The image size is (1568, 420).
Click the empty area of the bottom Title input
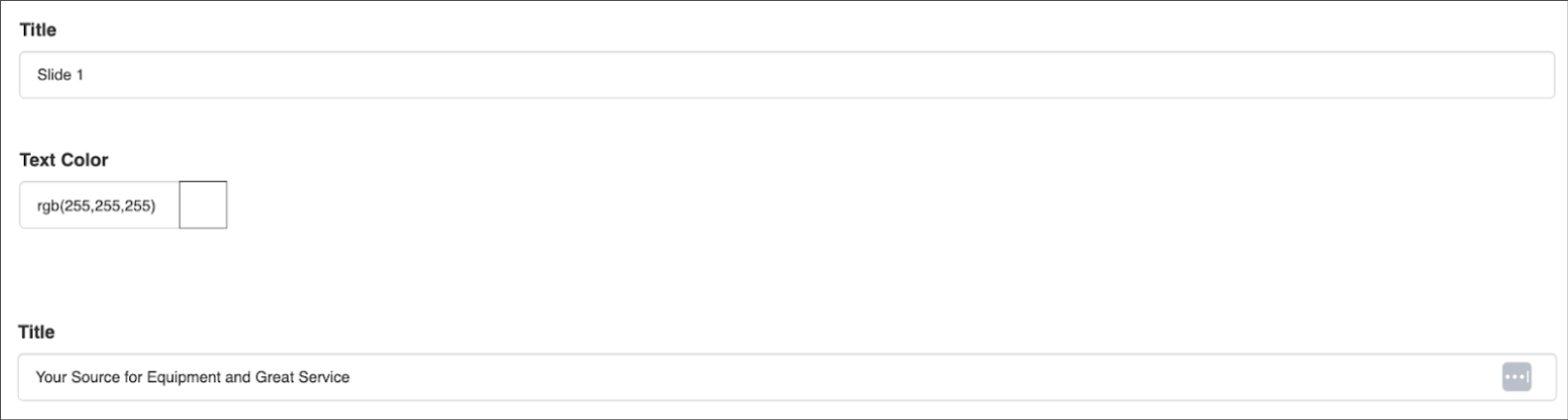point(893,377)
